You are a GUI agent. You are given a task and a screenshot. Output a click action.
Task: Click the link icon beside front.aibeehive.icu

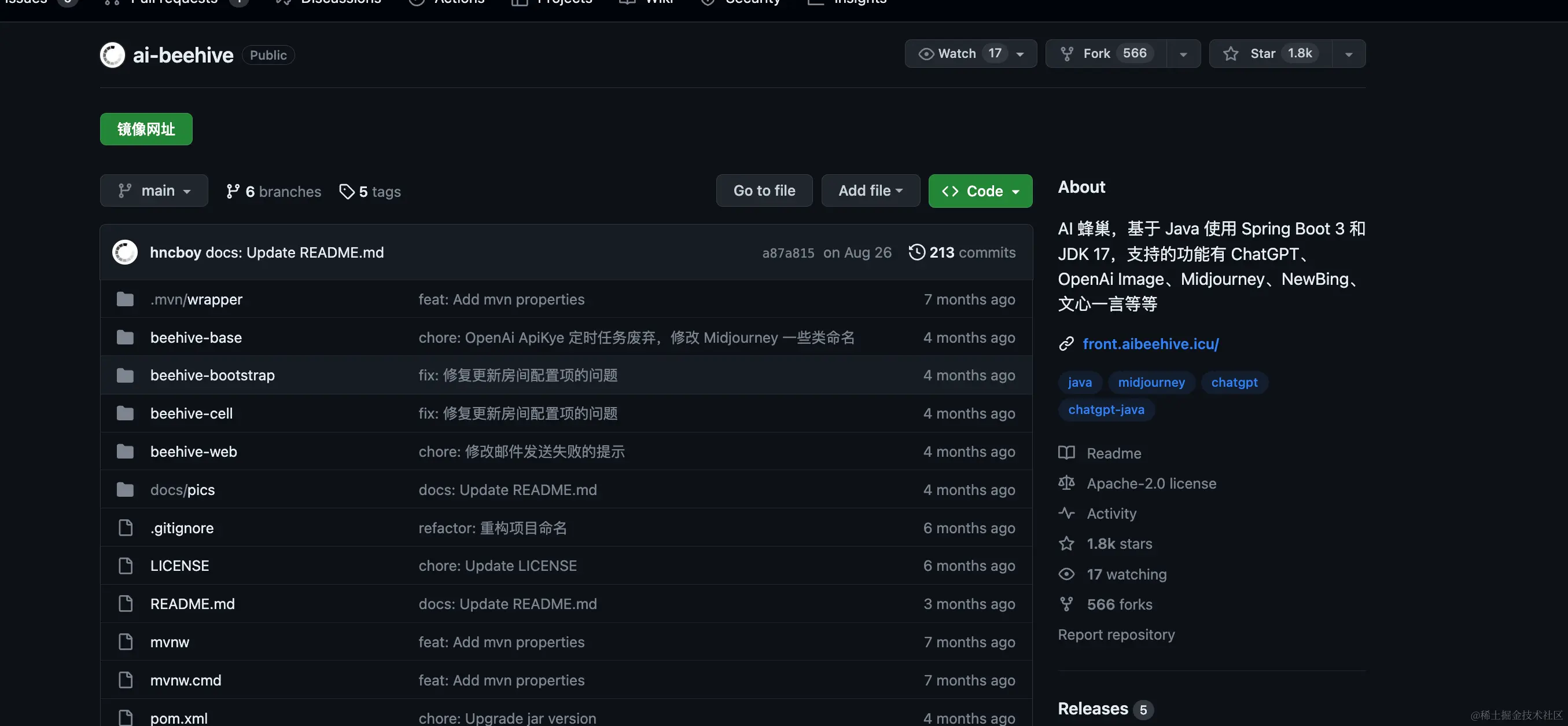[1066, 344]
